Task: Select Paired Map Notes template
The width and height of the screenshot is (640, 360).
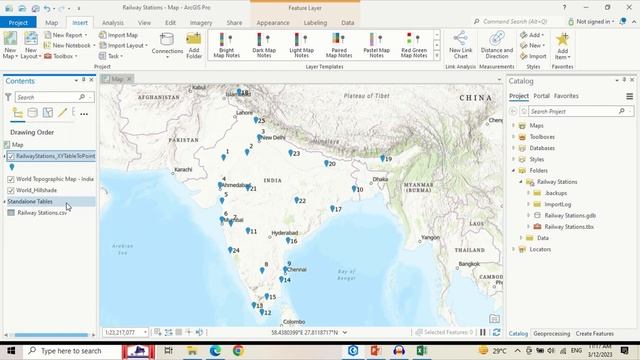Action: coord(339,45)
